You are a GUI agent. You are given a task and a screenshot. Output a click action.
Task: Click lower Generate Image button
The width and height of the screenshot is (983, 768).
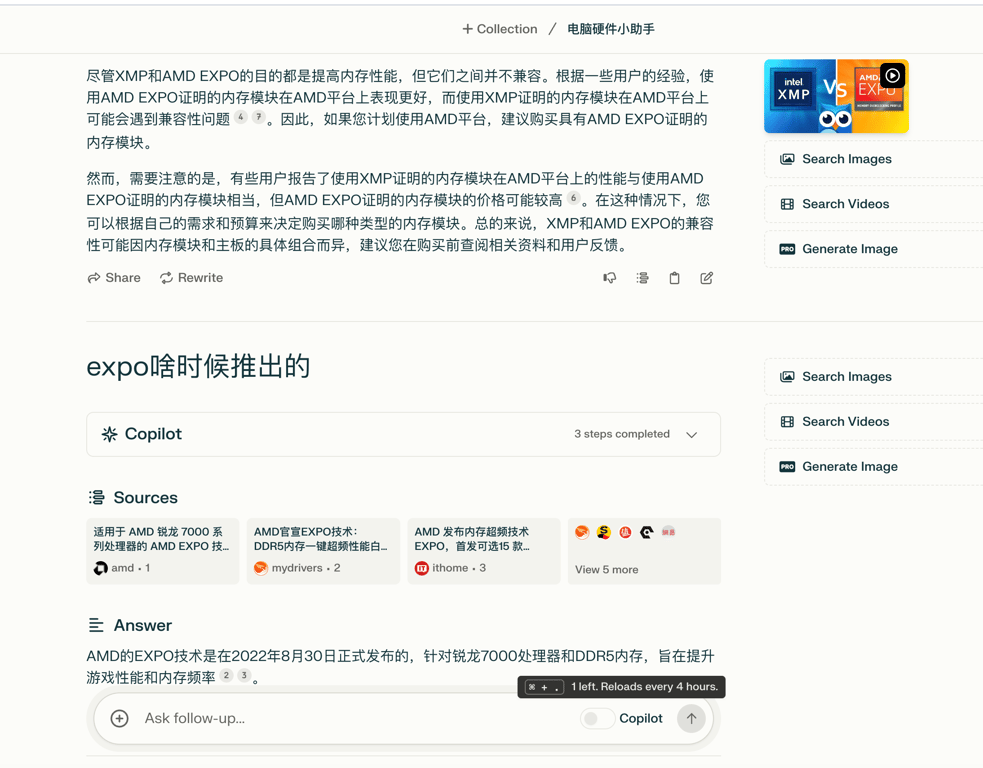(x=873, y=466)
